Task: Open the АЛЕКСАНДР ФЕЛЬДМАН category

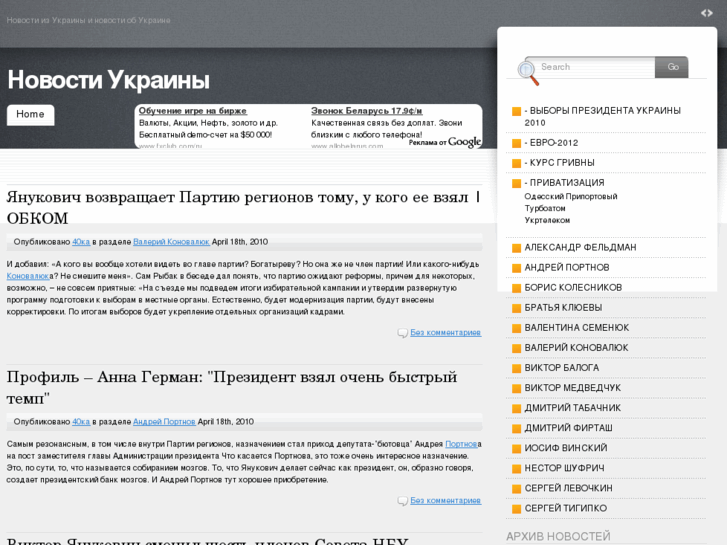Action: click(580, 248)
